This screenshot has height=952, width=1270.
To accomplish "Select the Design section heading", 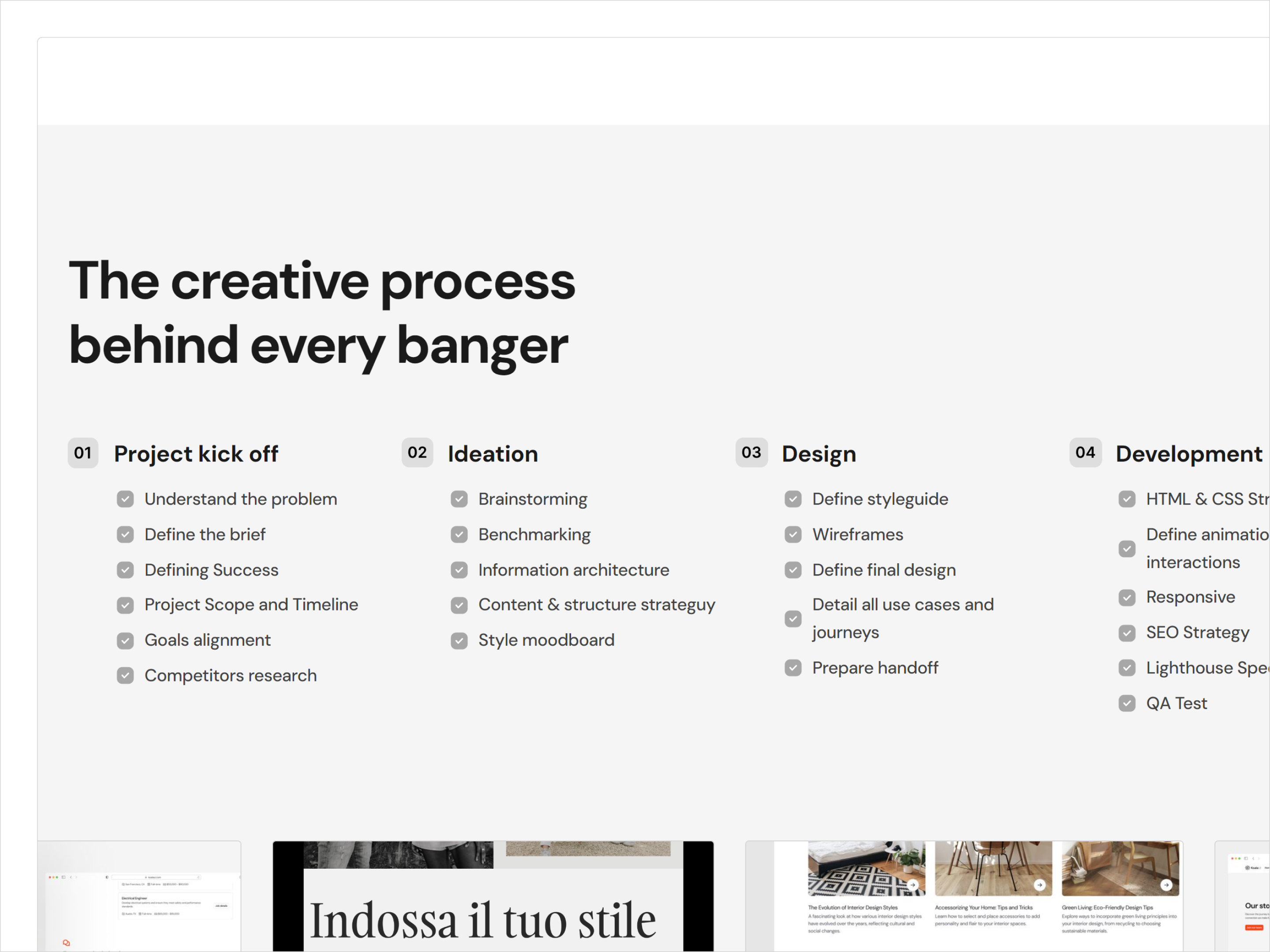I will coord(819,454).
